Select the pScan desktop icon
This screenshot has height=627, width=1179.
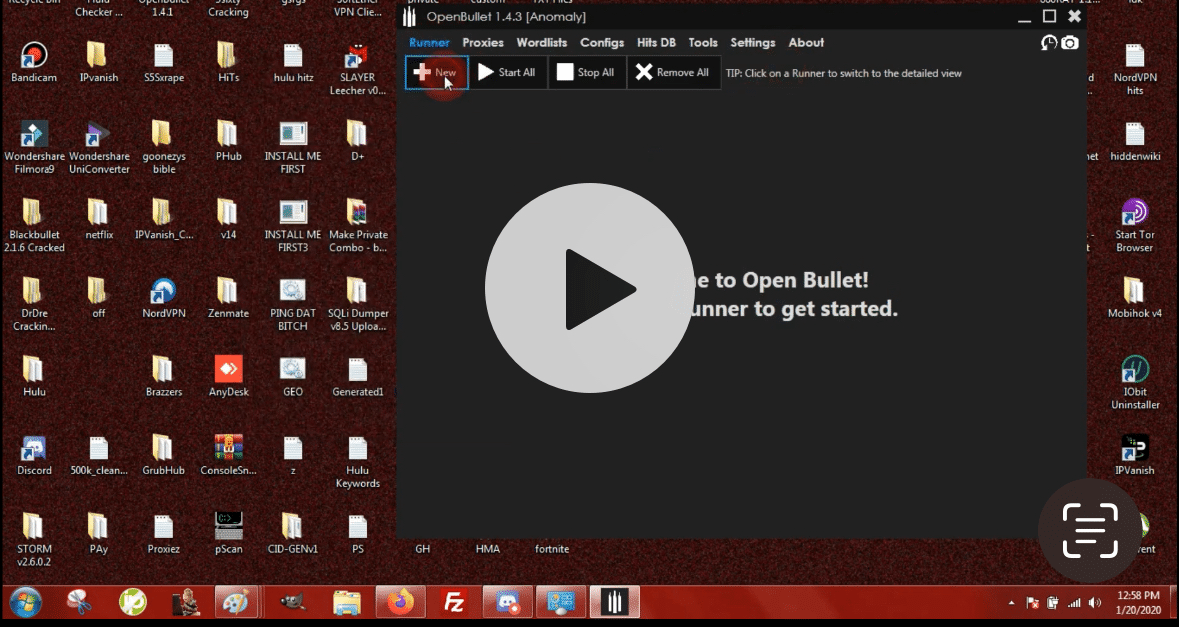pyautogui.click(x=229, y=533)
